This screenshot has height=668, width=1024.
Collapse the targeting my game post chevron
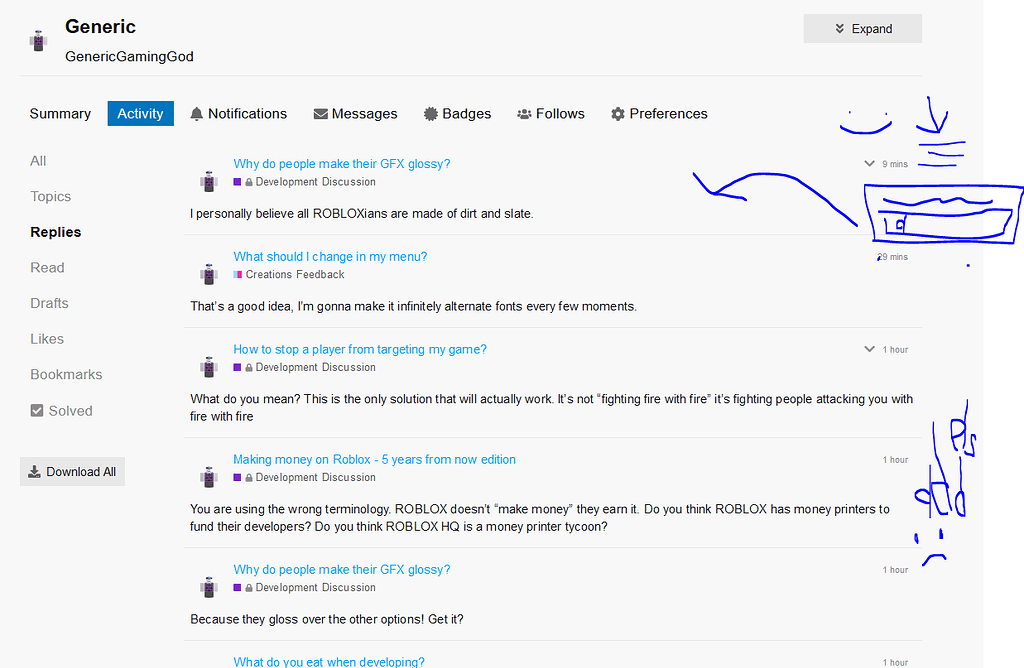(x=869, y=349)
